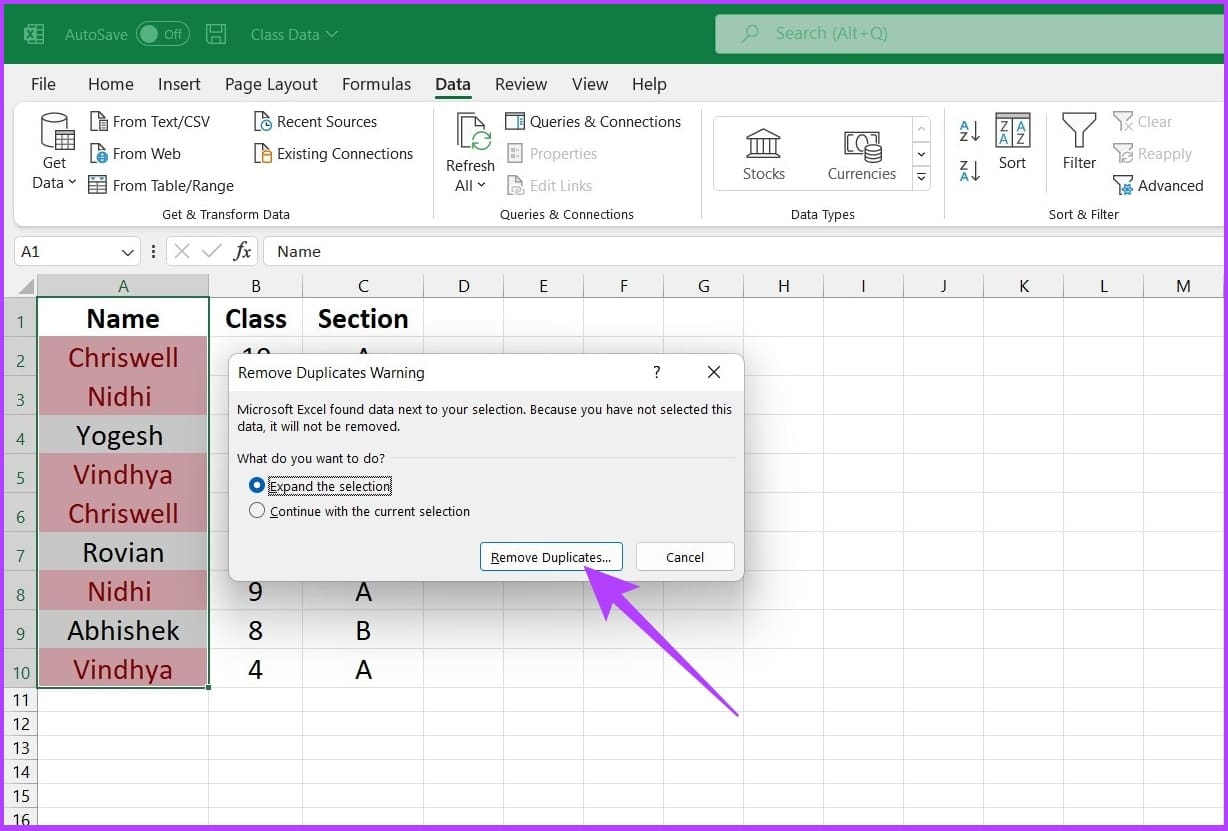Click the greyed-out Properties button
The height and width of the screenshot is (831, 1228).
pyautogui.click(x=551, y=154)
